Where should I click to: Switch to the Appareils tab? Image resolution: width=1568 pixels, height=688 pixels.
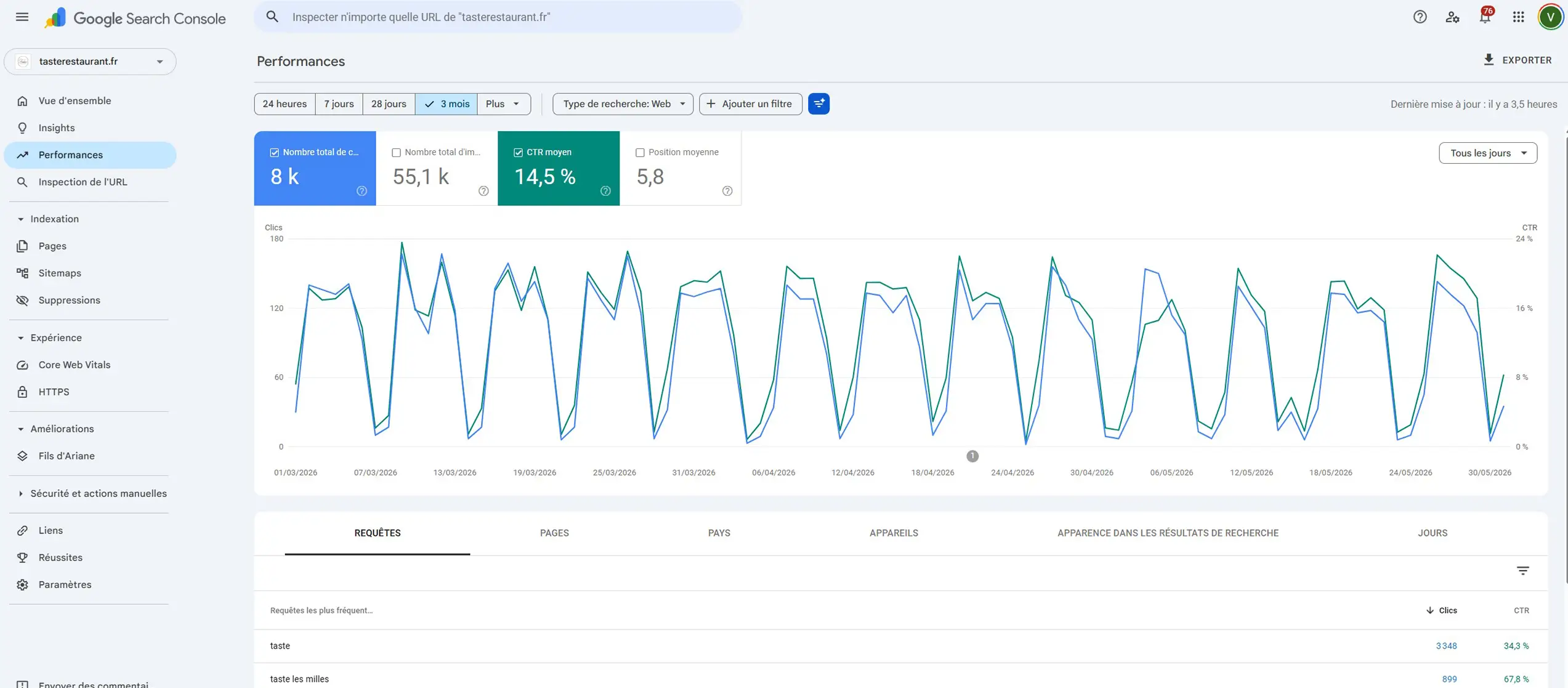click(894, 533)
